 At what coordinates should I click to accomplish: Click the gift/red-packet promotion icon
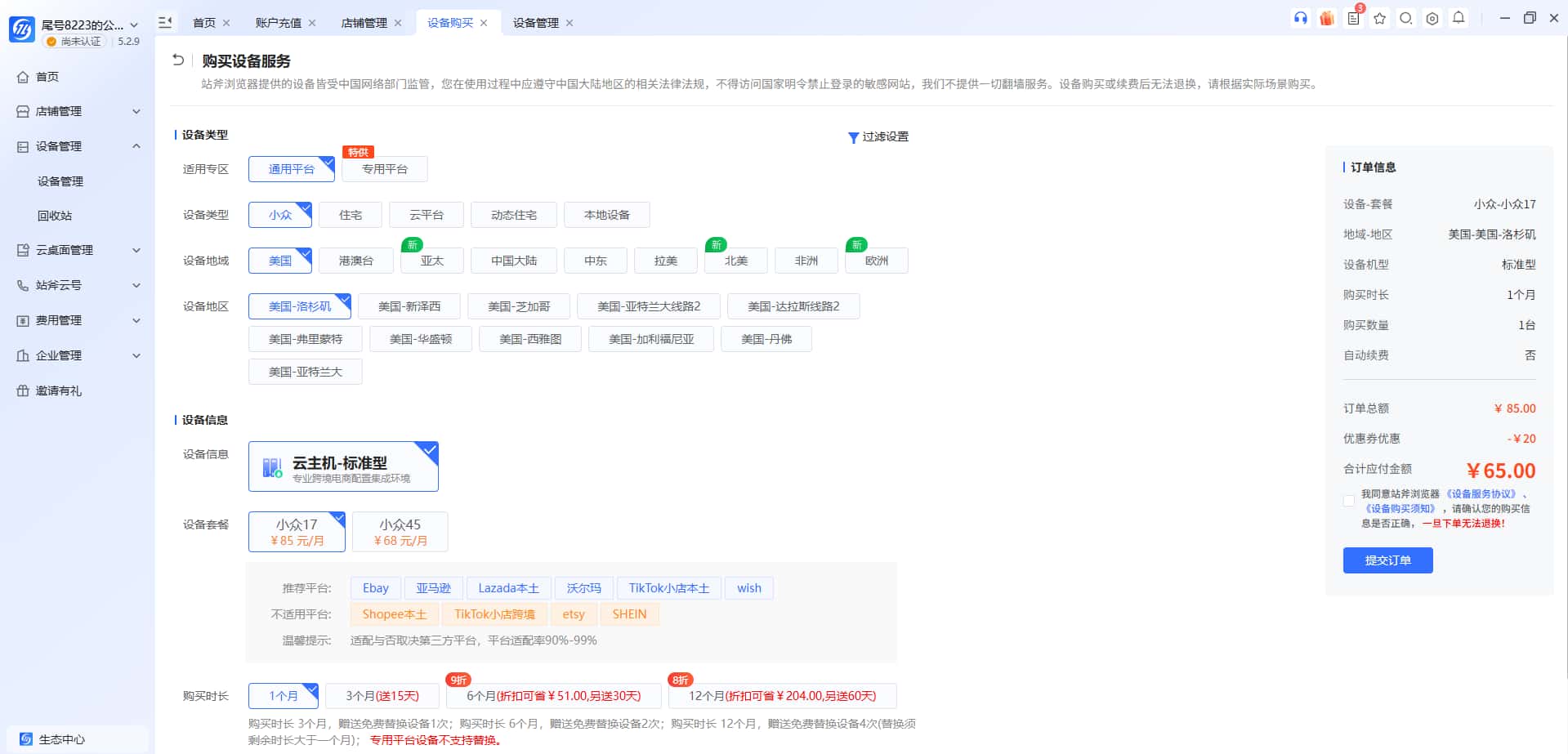click(1327, 18)
